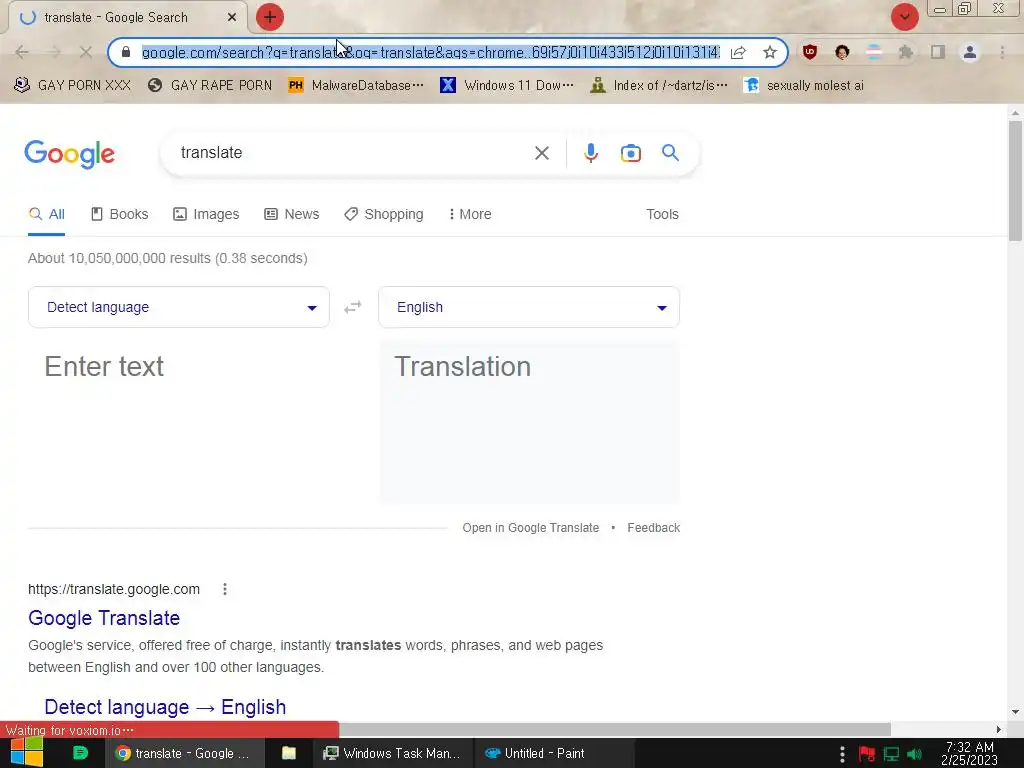Open the three-dot menu beside translate.google.com
The image size is (1024, 768).
[225, 589]
